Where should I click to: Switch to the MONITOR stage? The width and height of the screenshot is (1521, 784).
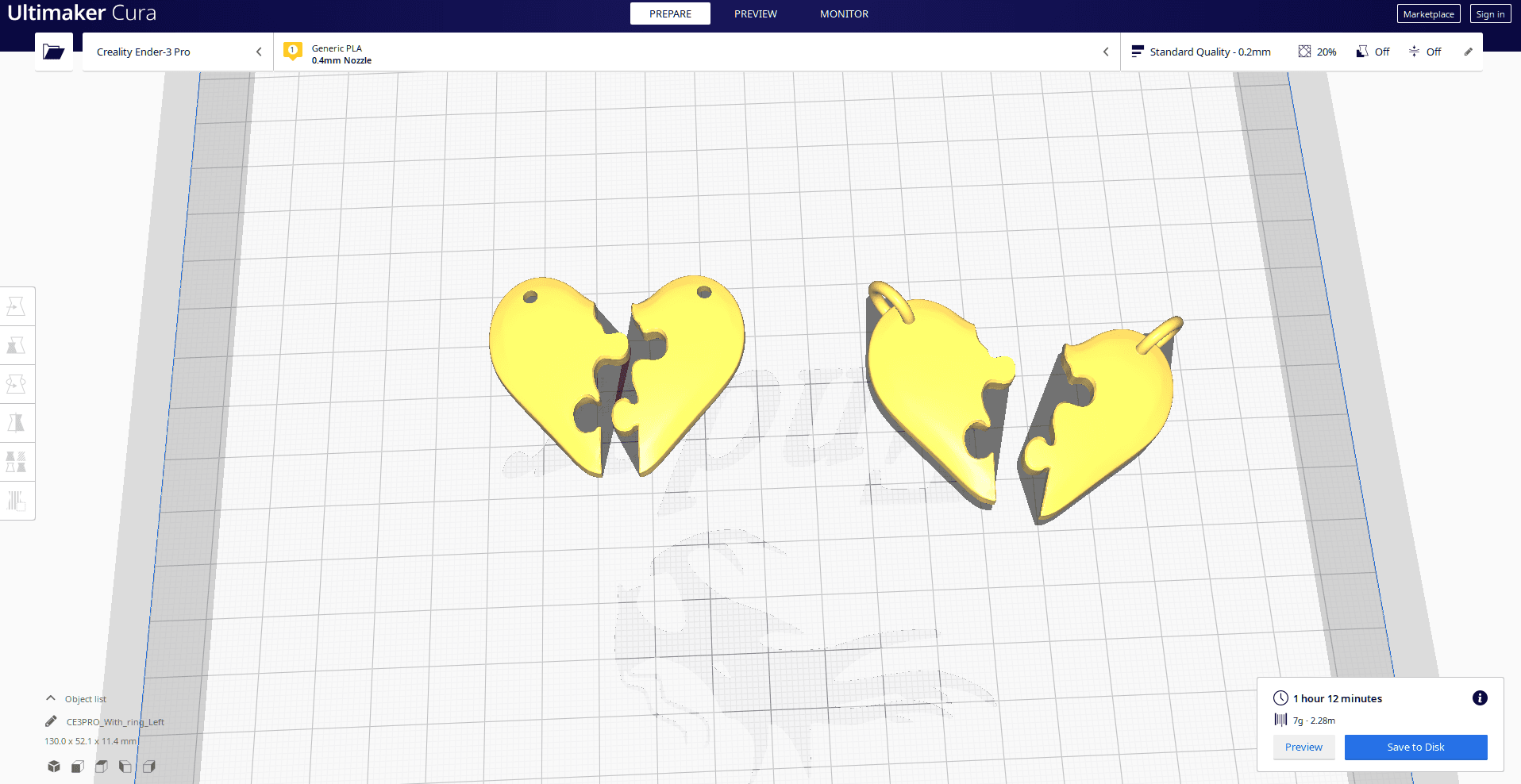tap(844, 13)
